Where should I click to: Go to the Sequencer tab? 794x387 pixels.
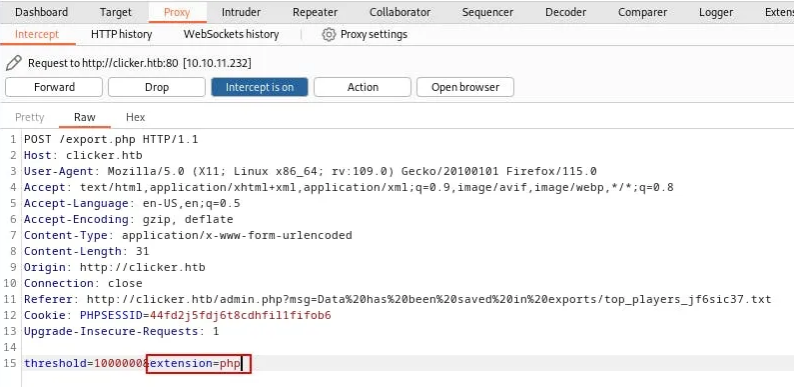[x=488, y=12]
